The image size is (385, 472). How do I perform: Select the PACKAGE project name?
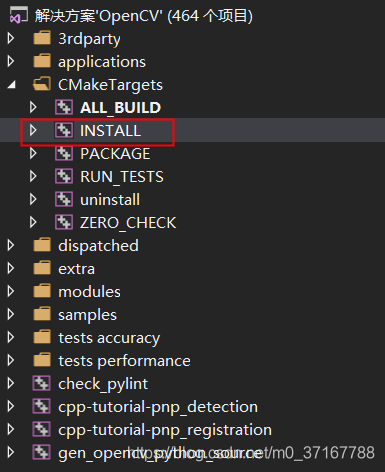115,153
